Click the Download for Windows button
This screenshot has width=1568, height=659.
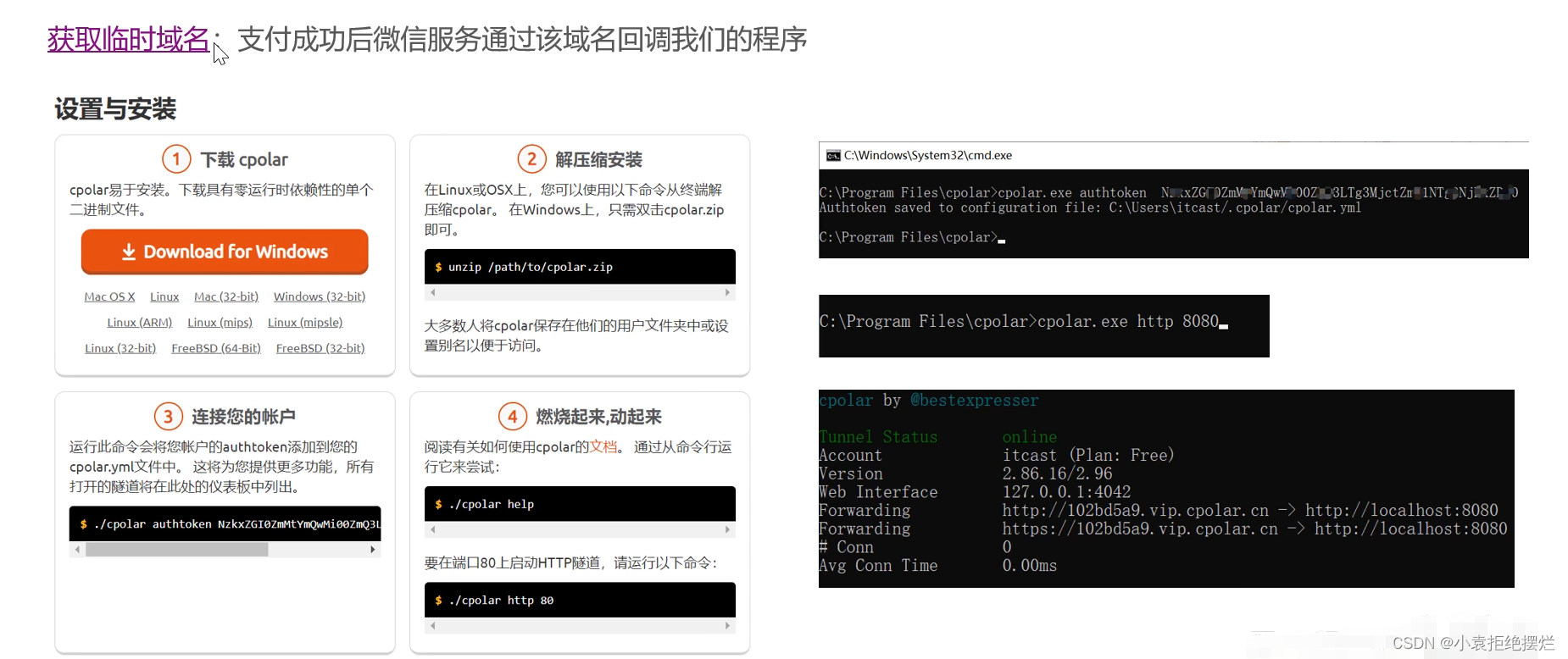coord(225,252)
